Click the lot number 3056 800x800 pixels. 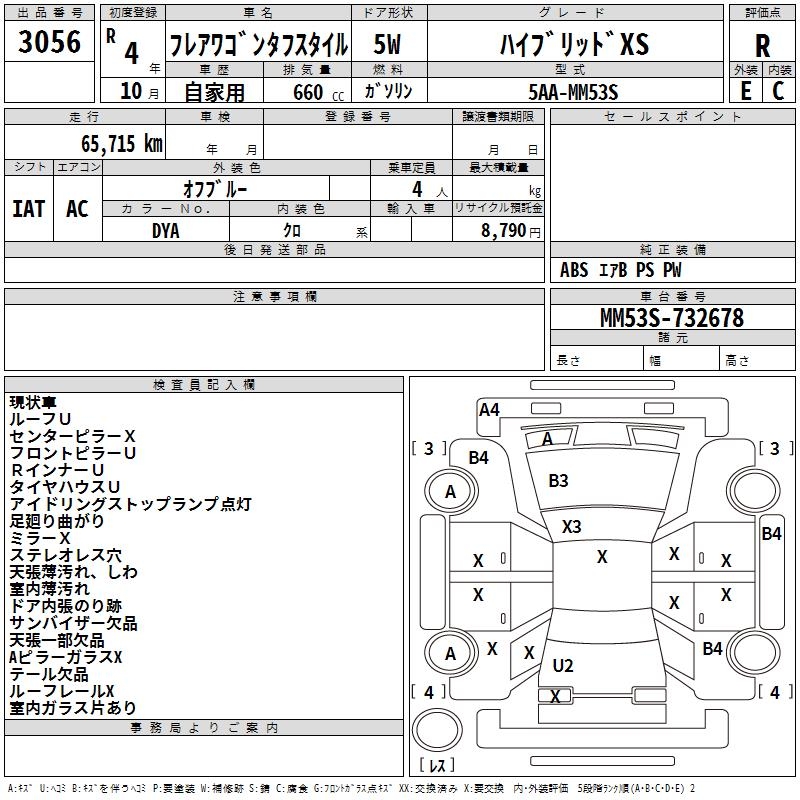[x=49, y=41]
